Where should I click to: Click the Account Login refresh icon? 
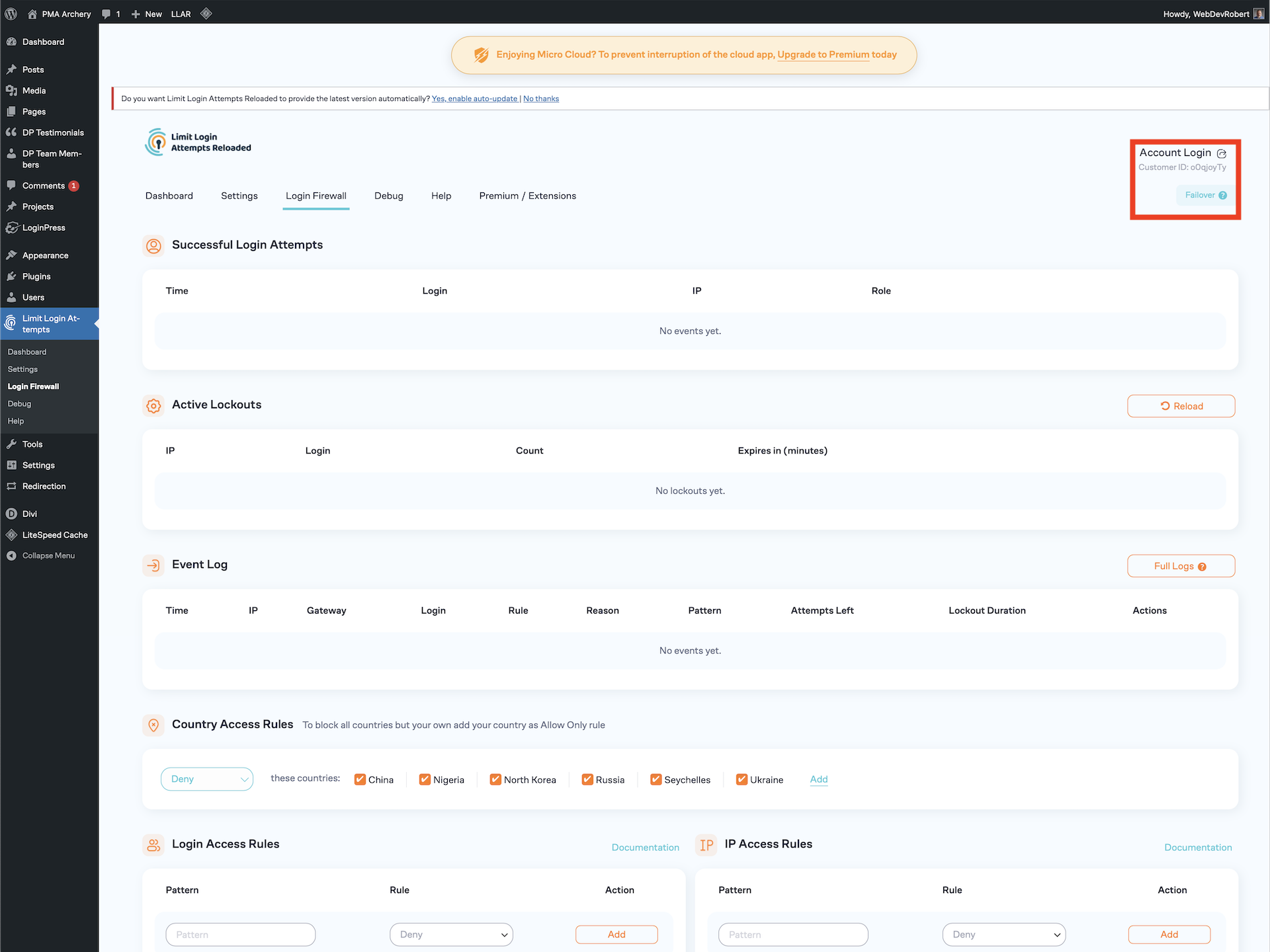click(x=1222, y=153)
